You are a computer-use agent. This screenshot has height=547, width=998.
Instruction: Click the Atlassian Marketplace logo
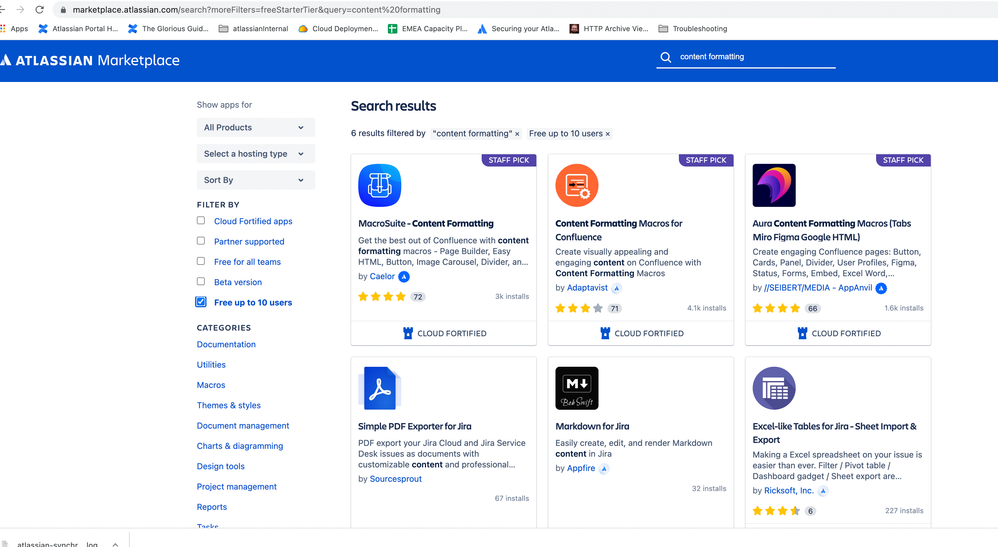point(90,60)
